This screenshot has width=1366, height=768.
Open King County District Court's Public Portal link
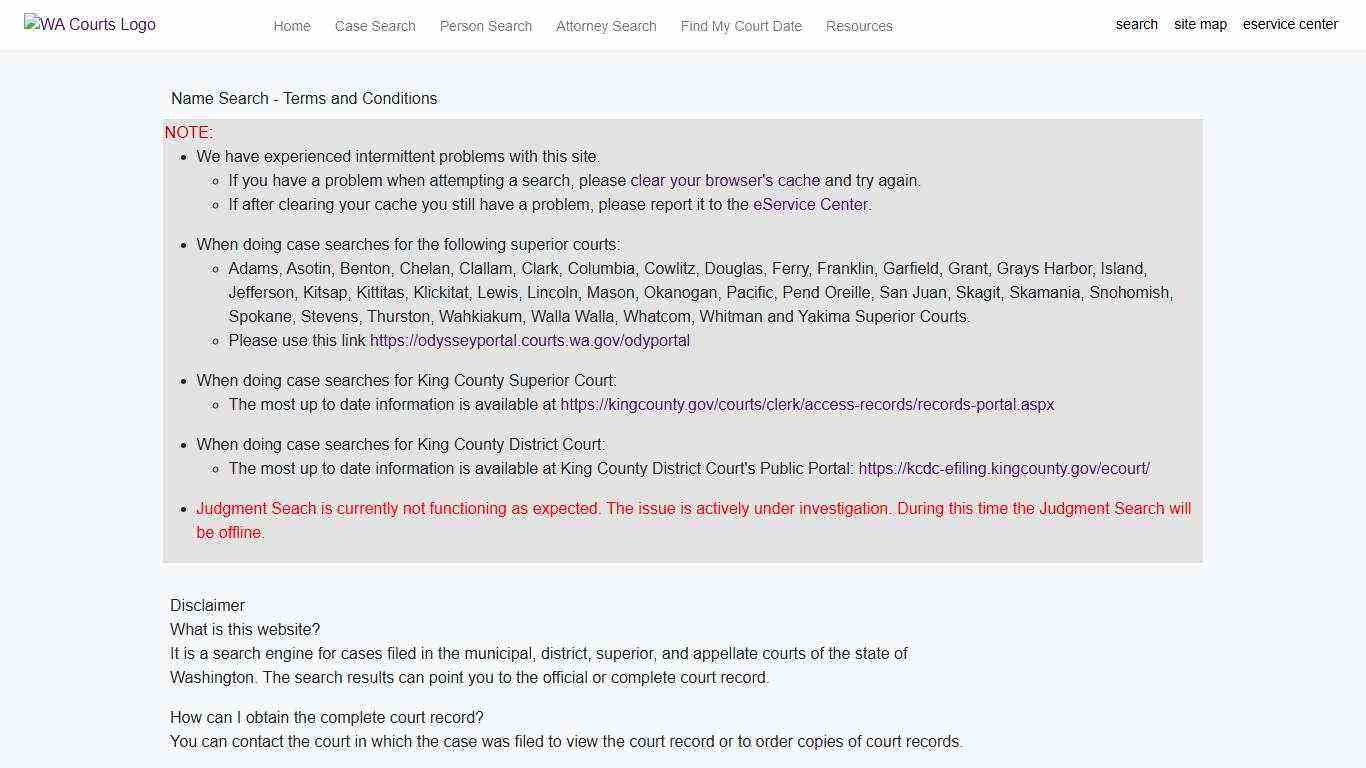coord(1004,468)
